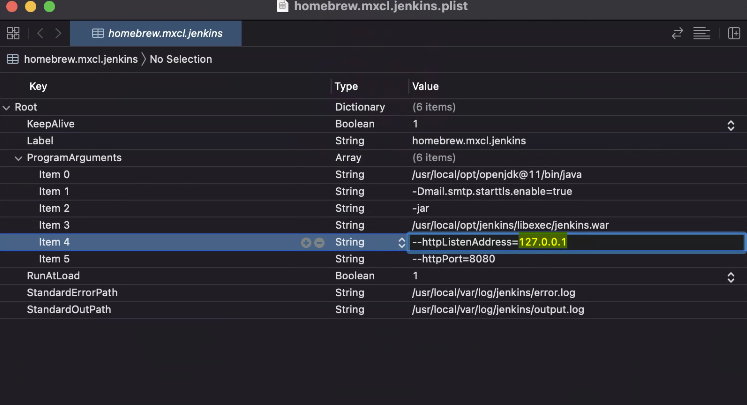Click the output.log path value
This screenshot has height=405, width=747.
tap(498, 309)
